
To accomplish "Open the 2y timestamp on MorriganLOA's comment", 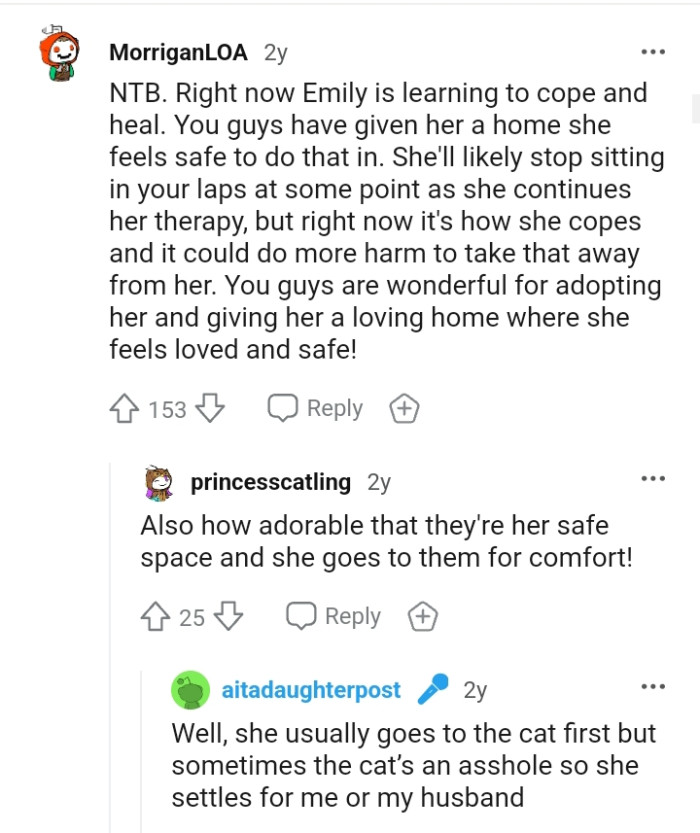I will pos(273,53).
